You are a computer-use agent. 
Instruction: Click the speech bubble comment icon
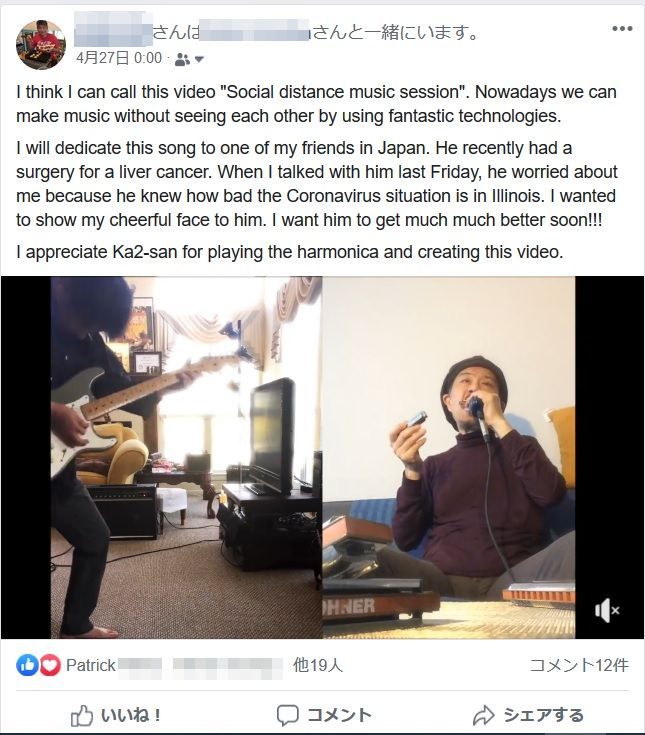pyautogui.click(x=288, y=715)
